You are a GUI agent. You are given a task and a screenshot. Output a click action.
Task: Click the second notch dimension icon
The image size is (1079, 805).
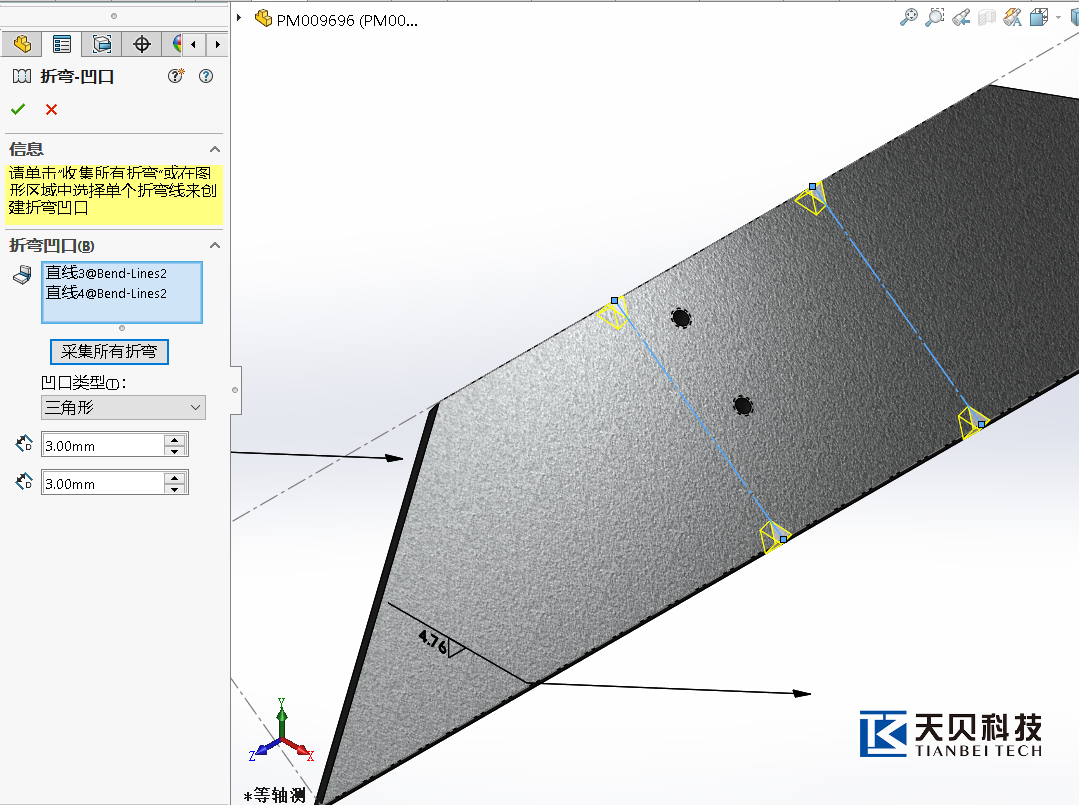tap(23, 482)
